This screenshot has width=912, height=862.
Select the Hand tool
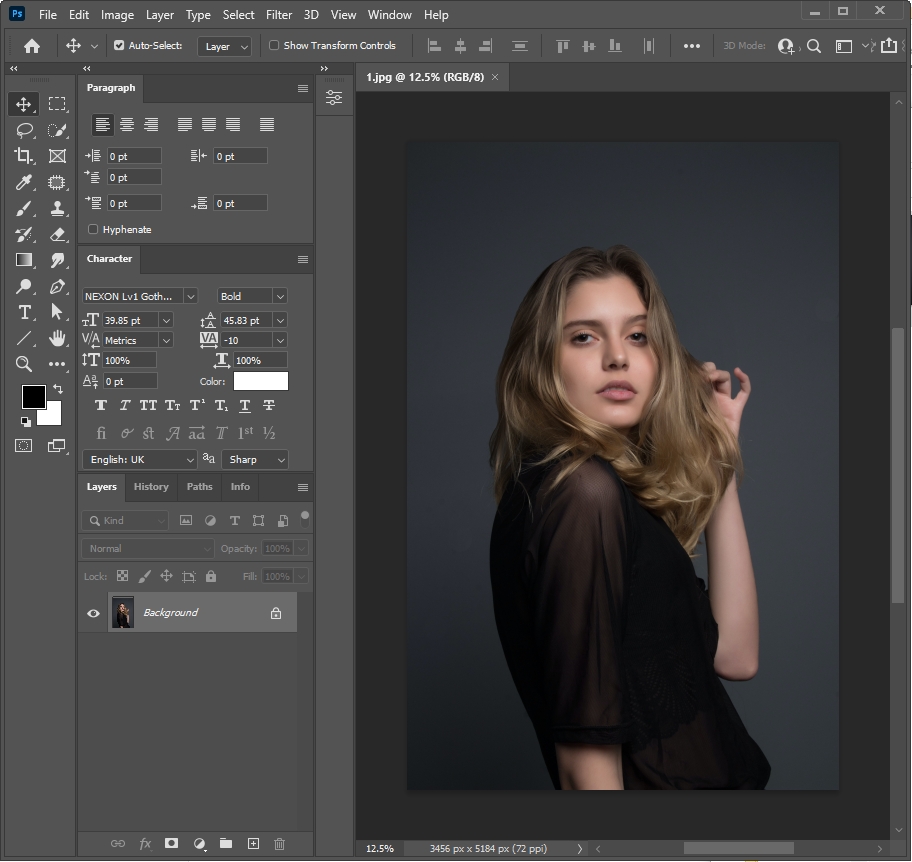58,338
